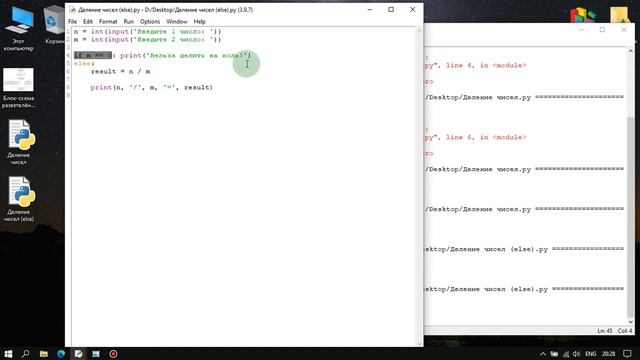Minimize the IDLE editor window
640x360 pixels.
coord(370,9)
